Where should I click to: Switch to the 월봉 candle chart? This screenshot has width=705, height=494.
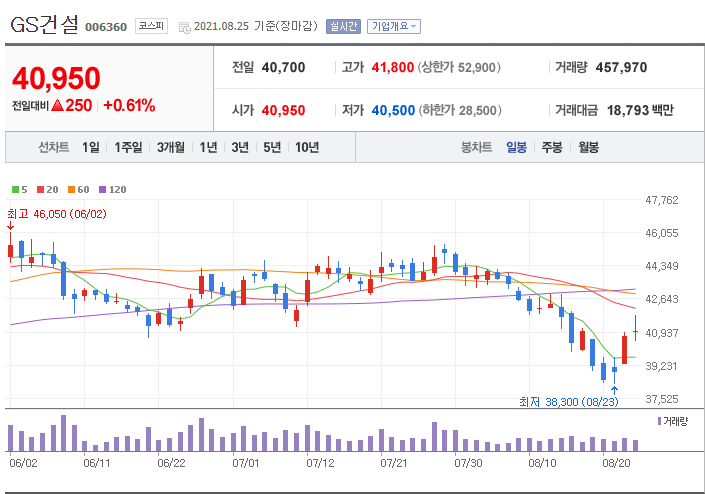[588, 147]
